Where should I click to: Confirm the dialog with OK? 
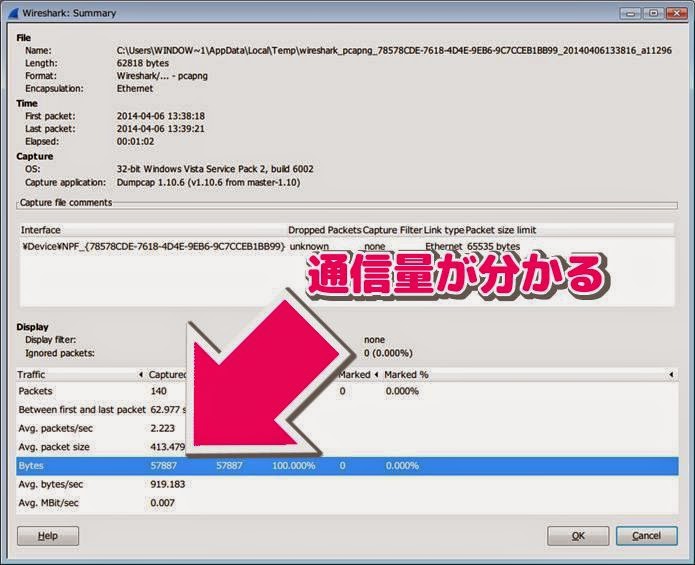(x=578, y=536)
